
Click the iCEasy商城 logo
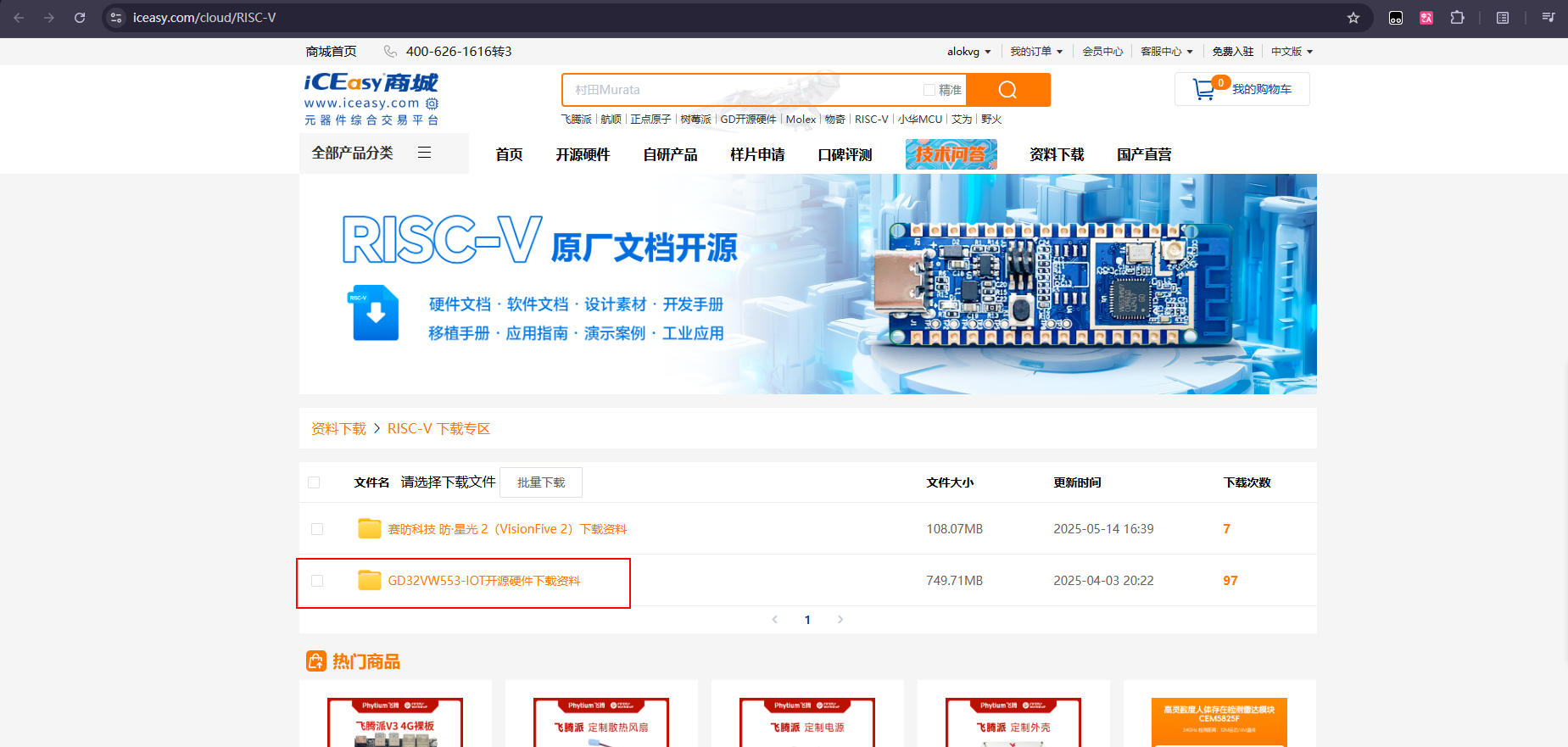pos(371,100)
